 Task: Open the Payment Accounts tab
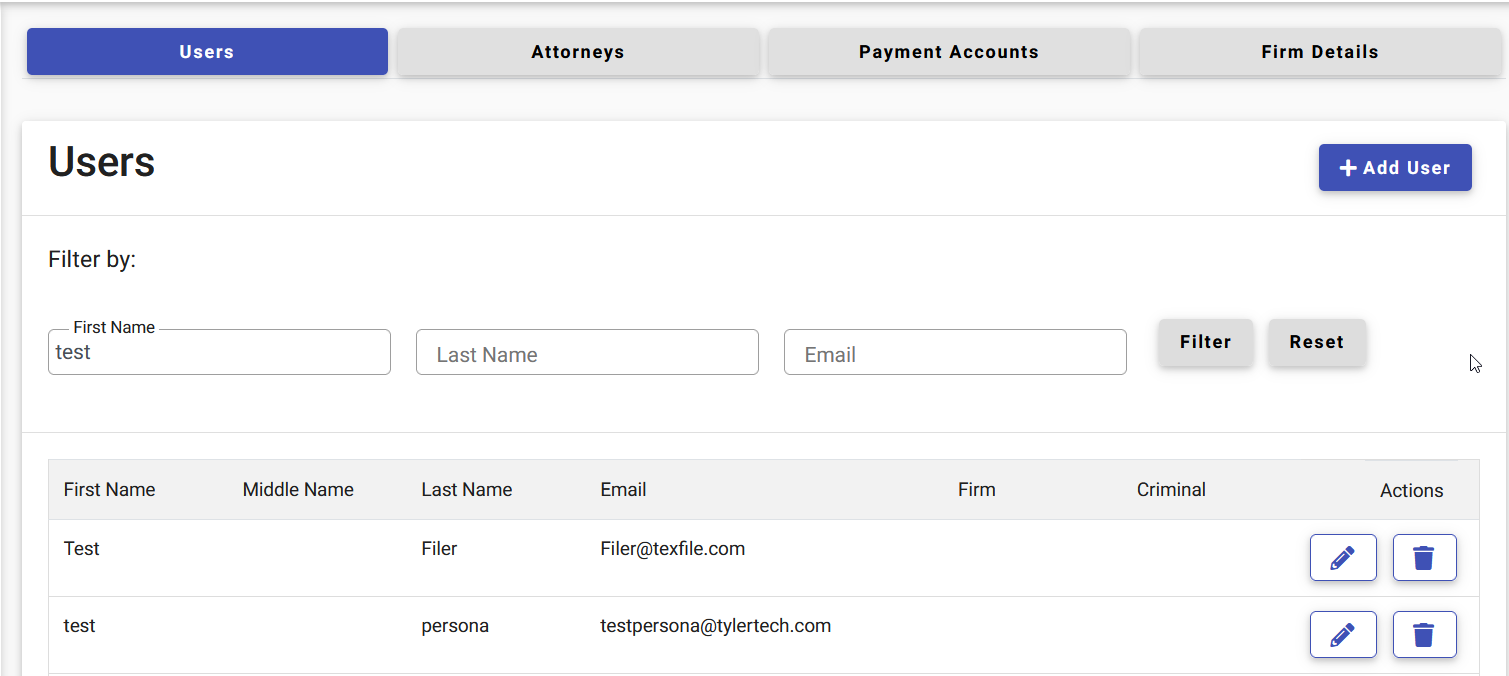(x=949, y=52)
